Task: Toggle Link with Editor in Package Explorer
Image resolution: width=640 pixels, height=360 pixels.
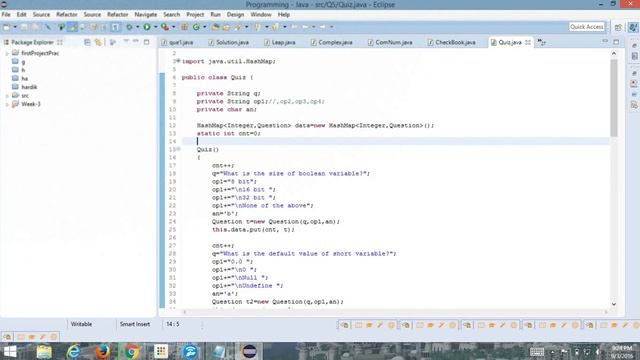Action: pos(98,42)
